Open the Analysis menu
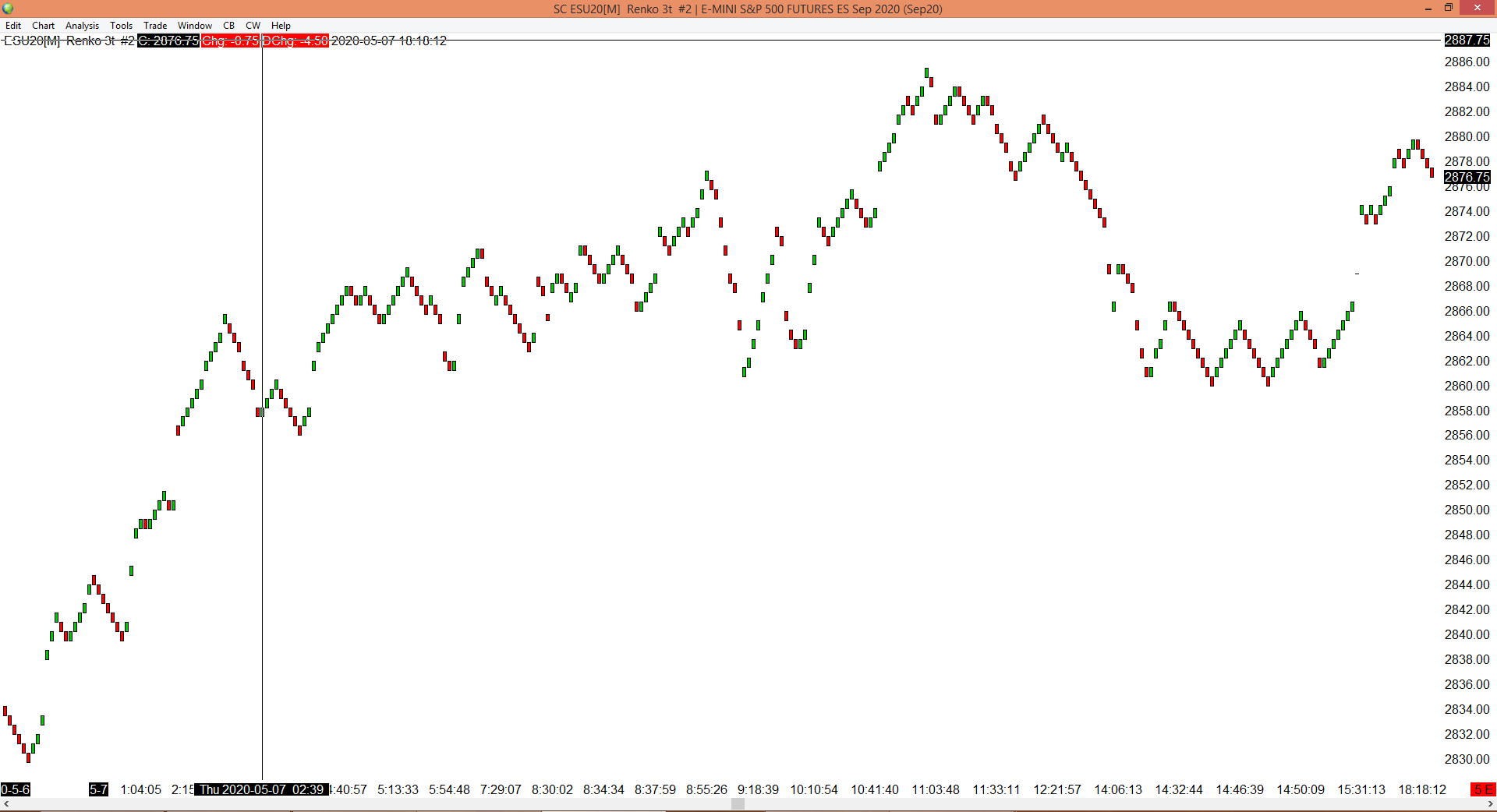 click(x=82, y=26)
